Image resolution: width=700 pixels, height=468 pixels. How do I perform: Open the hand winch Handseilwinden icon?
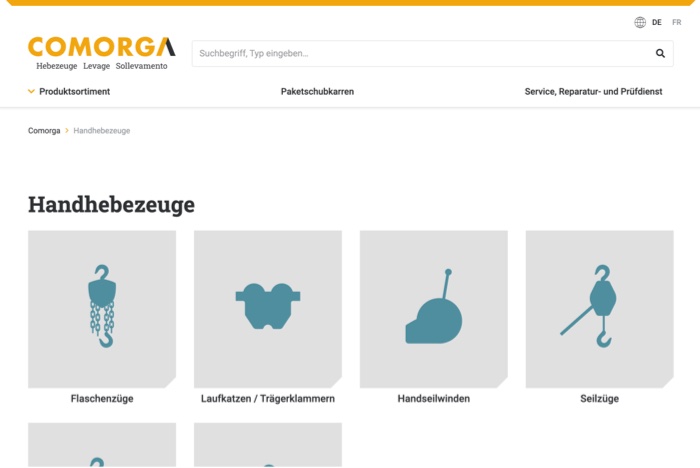click(433, 308)
